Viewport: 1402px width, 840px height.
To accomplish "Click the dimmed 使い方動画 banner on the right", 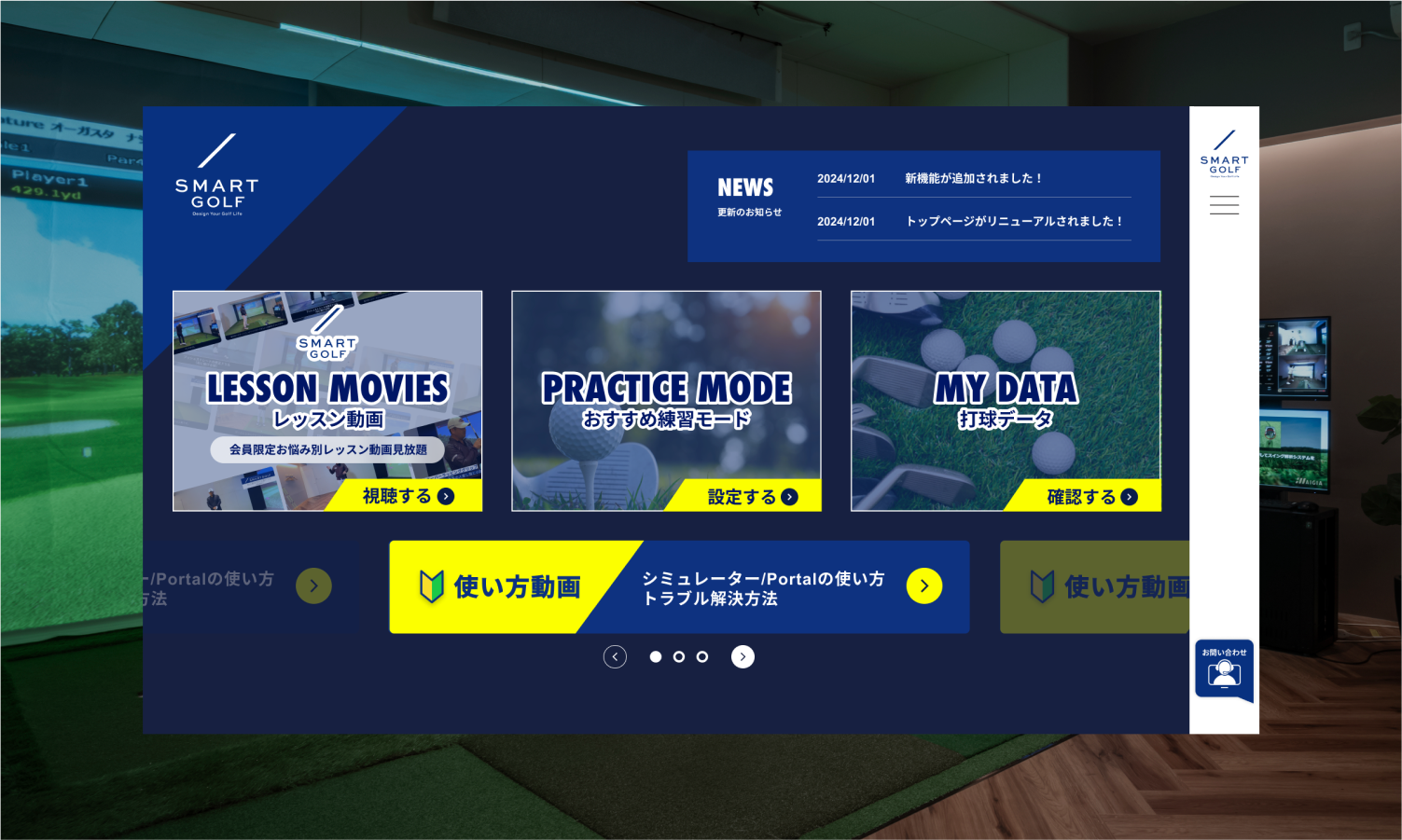I will [x=1095, y=587].
